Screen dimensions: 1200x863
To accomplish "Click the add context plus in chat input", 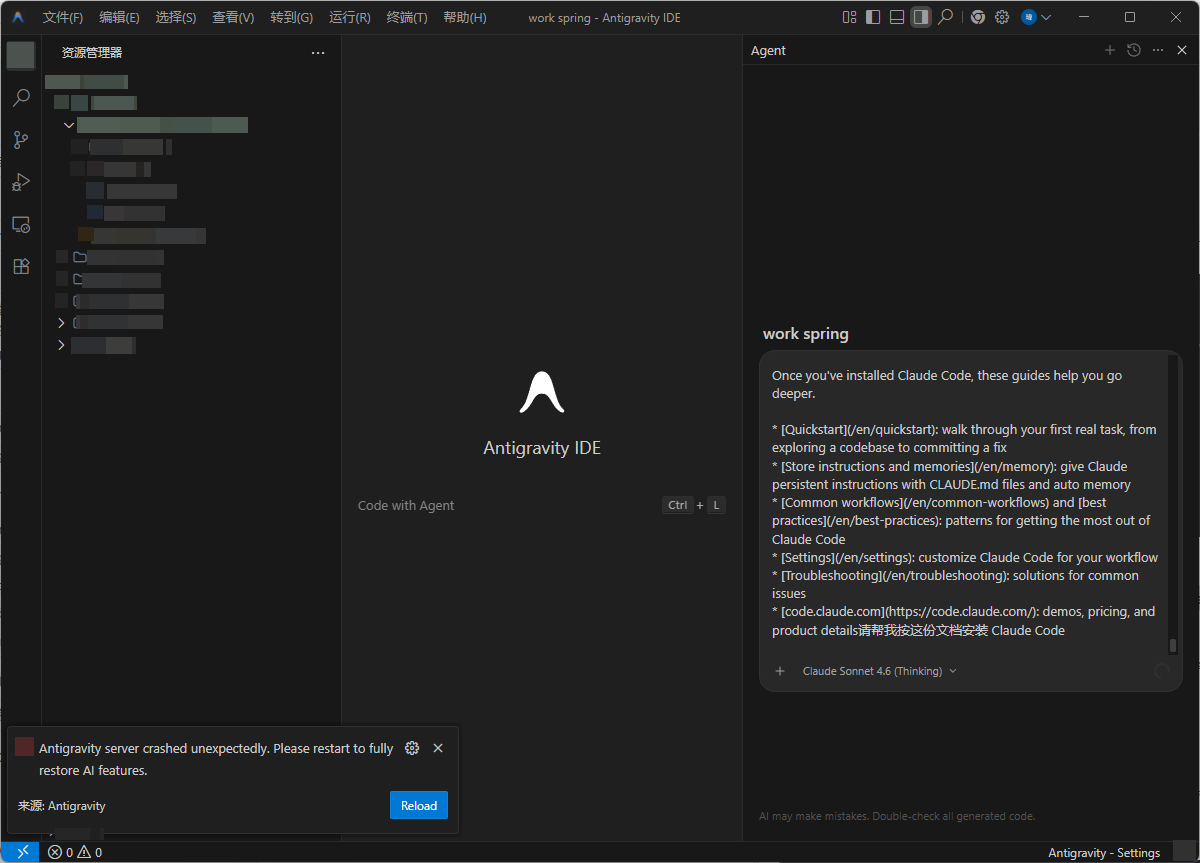I will tap(780, 671).
